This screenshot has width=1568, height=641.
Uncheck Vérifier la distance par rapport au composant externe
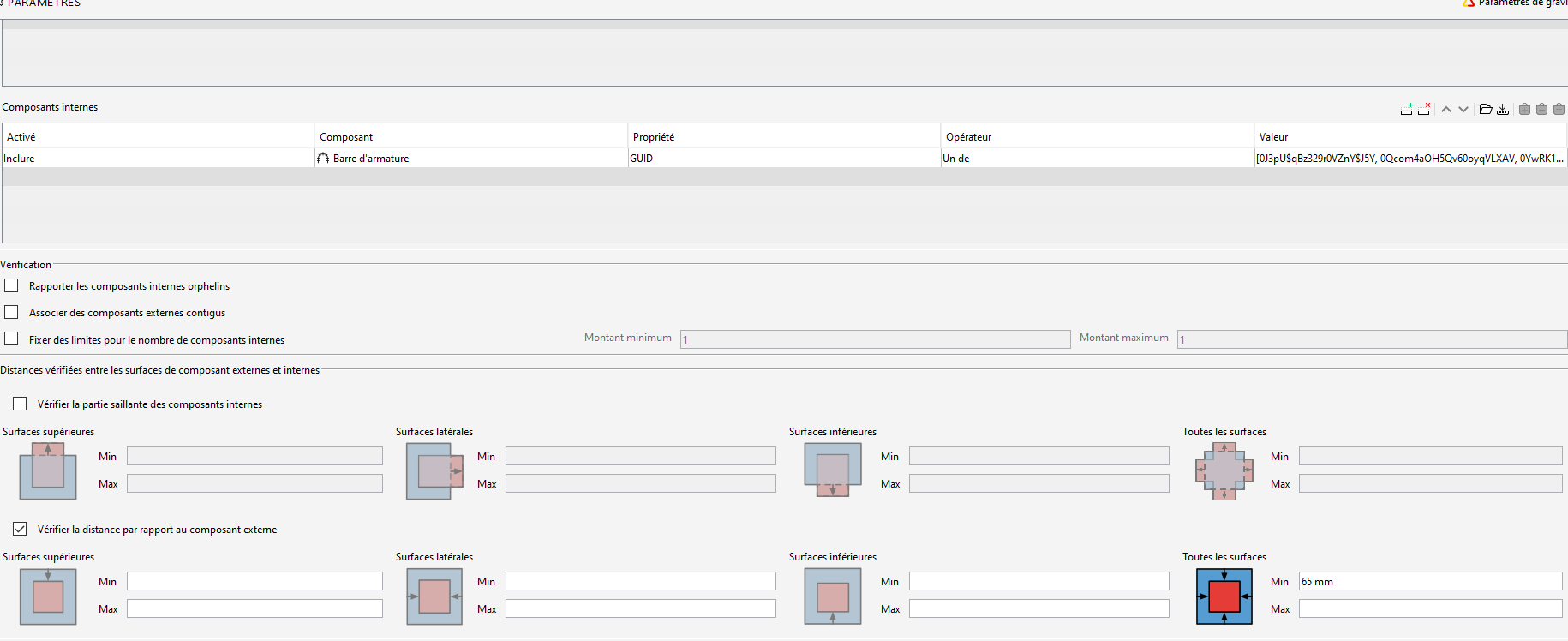point(20,529)
